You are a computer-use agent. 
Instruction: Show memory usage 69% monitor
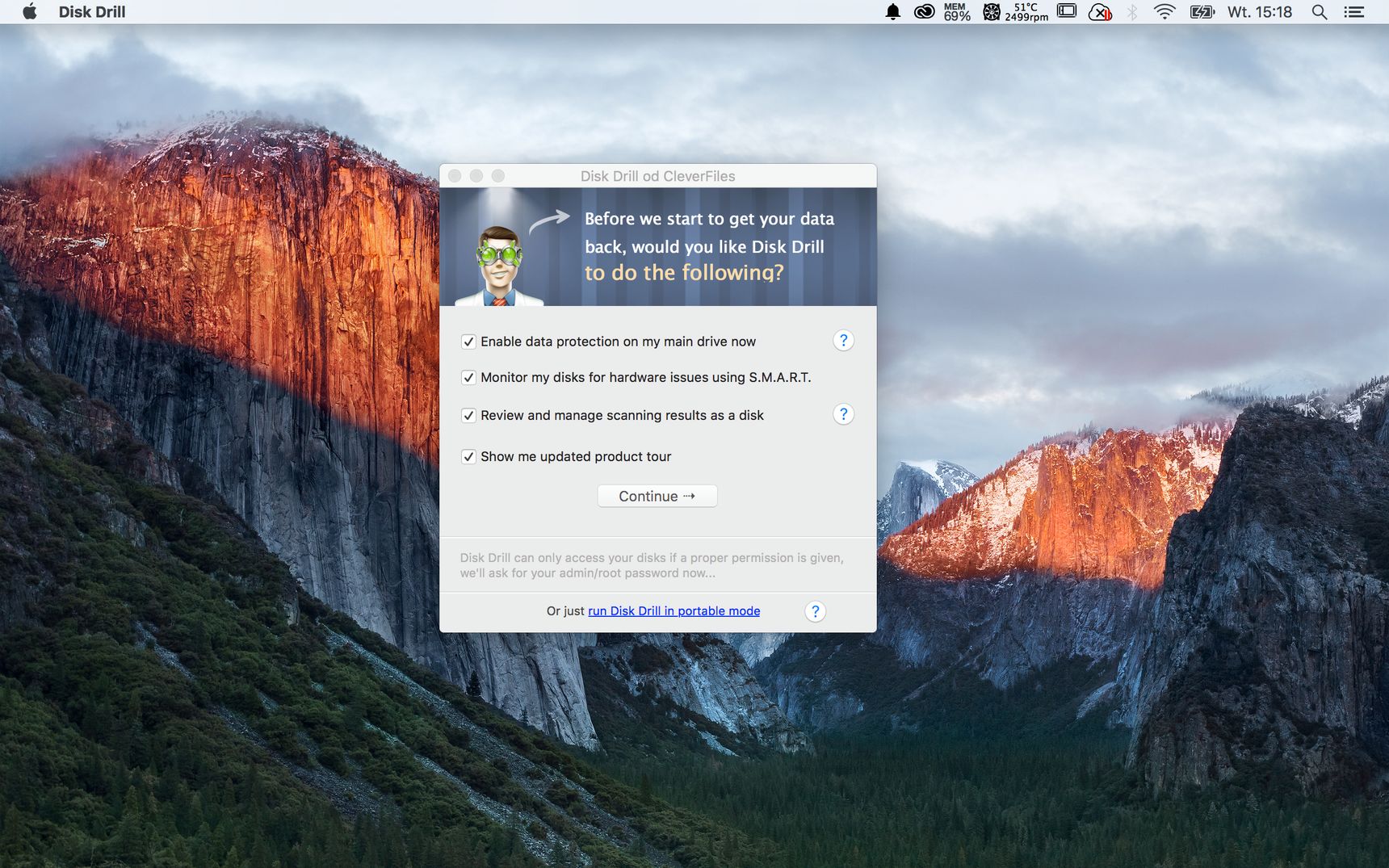(956, 11)
